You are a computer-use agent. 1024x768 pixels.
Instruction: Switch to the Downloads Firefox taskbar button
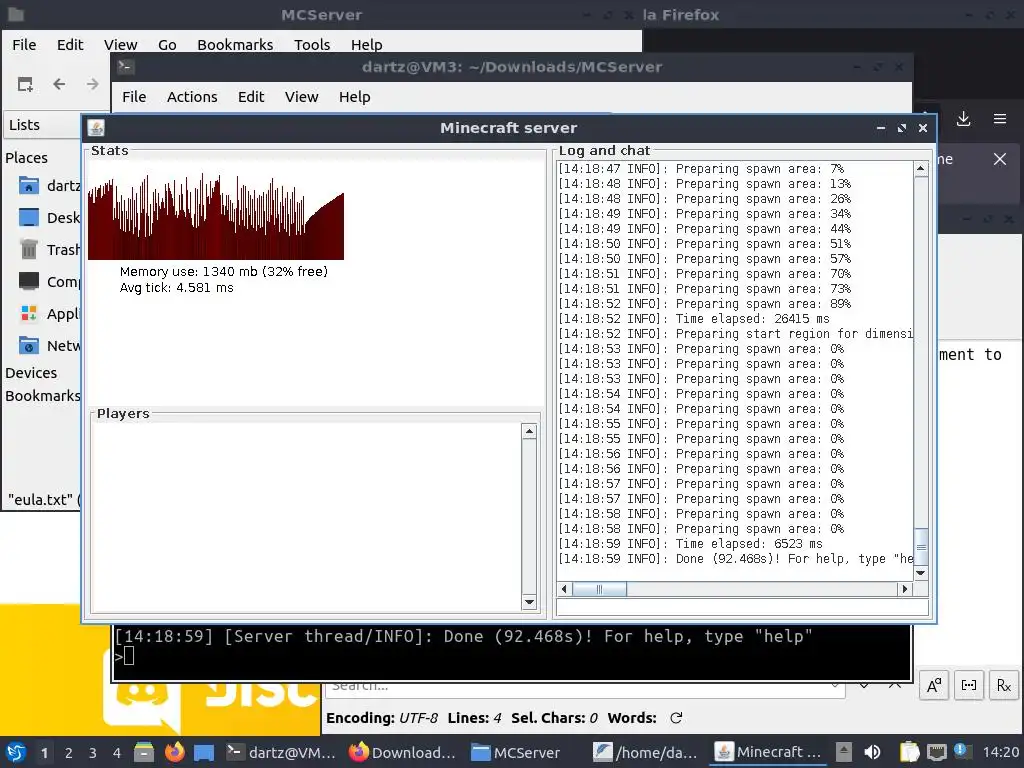[x=402, y=752]
